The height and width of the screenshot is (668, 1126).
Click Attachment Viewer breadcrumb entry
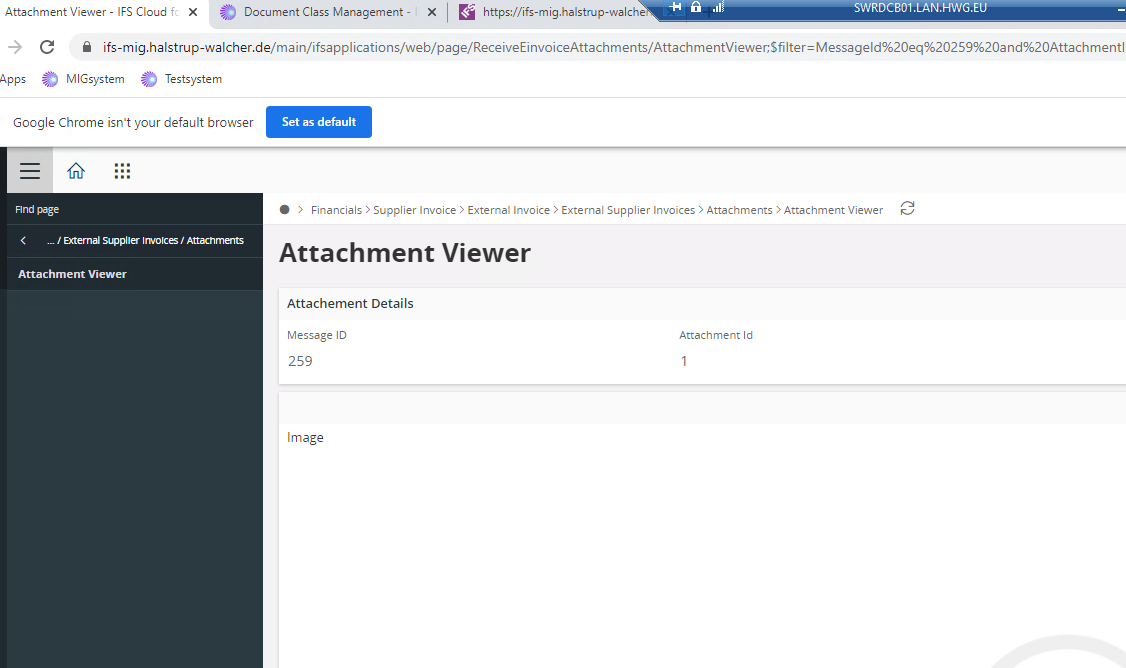pyautogui.click(x=833, y=210)
